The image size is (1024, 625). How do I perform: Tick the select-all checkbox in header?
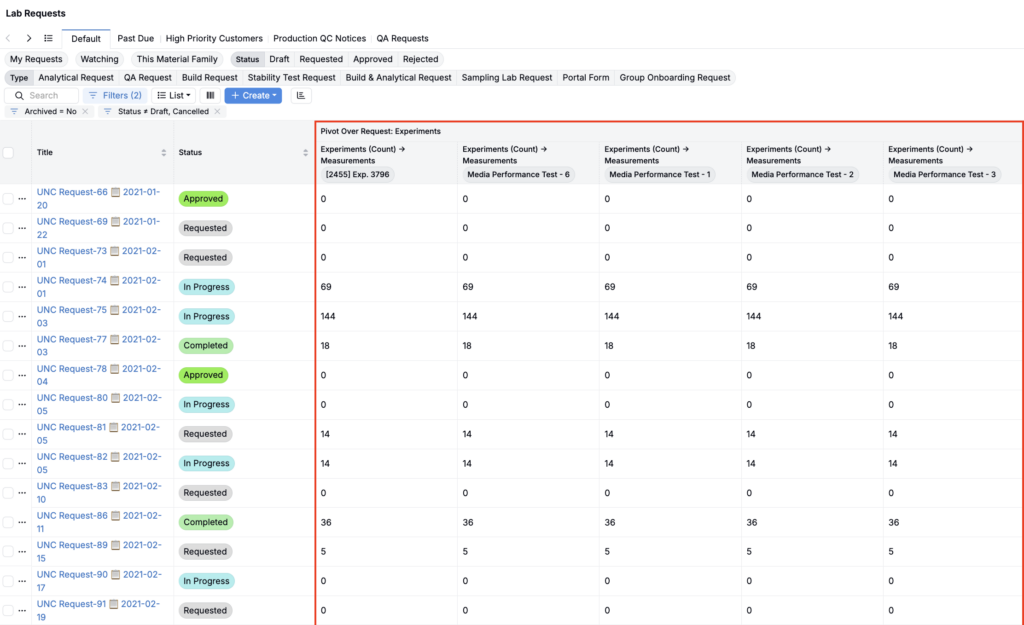click(9, 153)
